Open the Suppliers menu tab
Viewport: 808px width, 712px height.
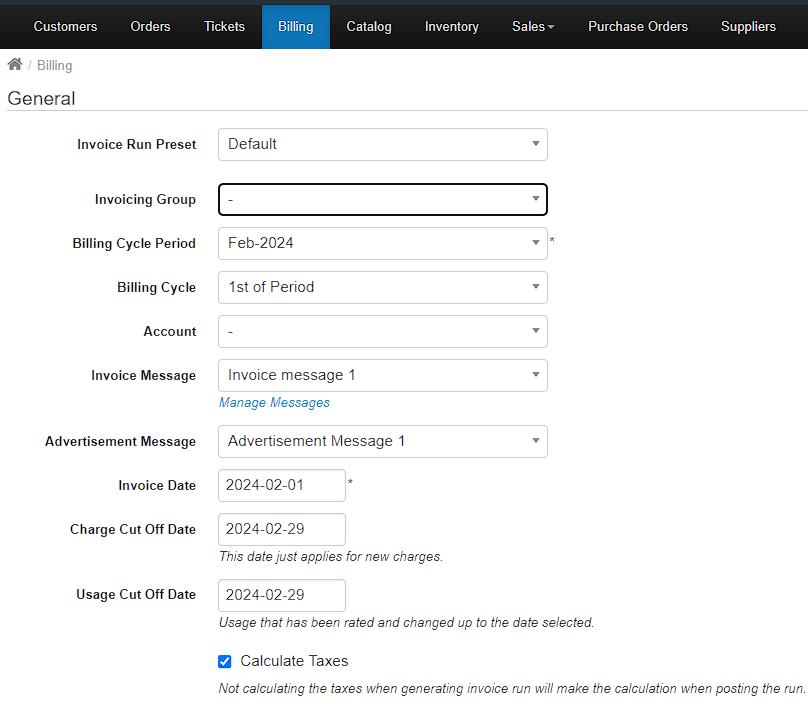coord(748,27)
